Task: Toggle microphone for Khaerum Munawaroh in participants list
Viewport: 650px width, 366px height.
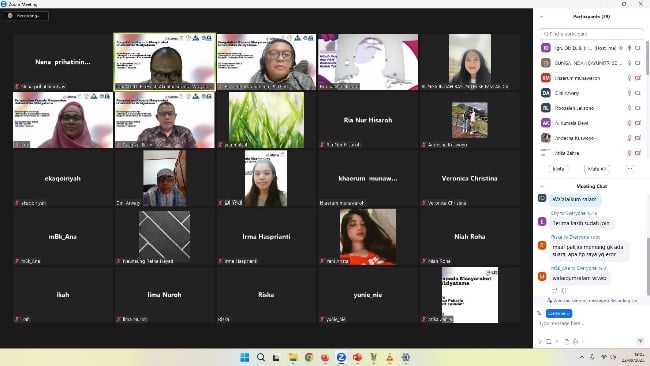Action: (x=629, y=78)
